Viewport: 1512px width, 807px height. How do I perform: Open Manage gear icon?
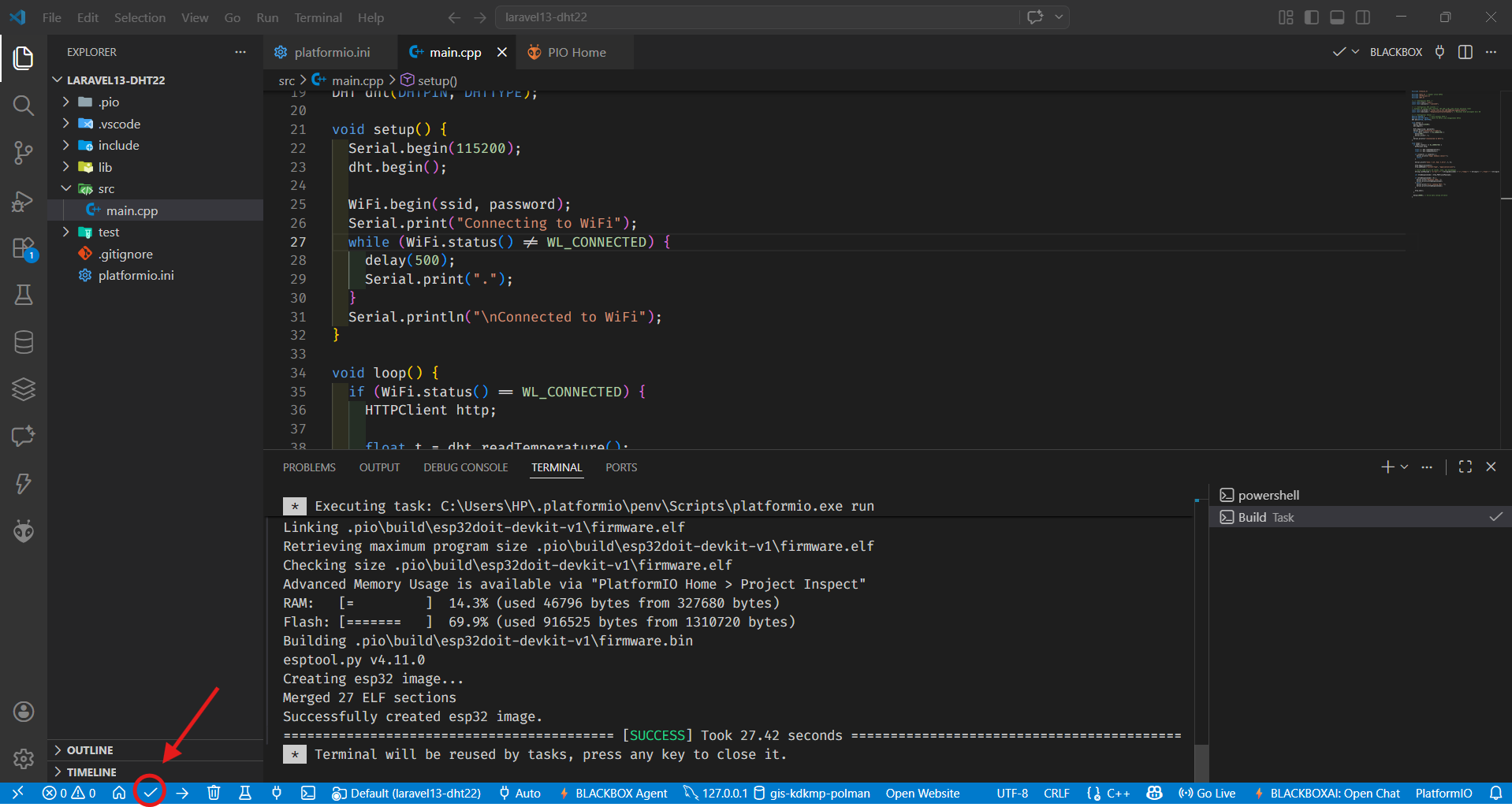[24, 759]
